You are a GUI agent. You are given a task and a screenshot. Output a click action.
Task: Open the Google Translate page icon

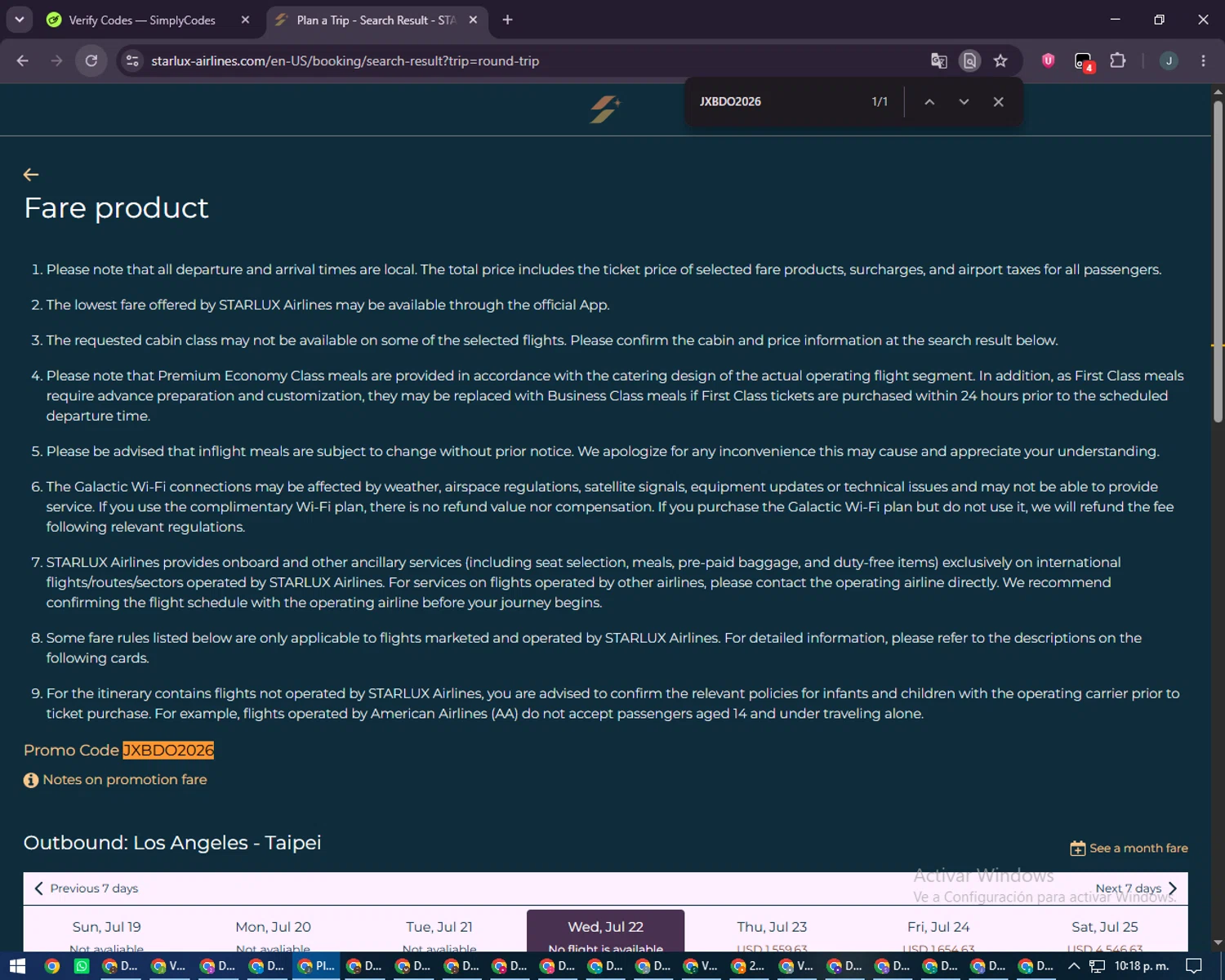pos(938,60)
